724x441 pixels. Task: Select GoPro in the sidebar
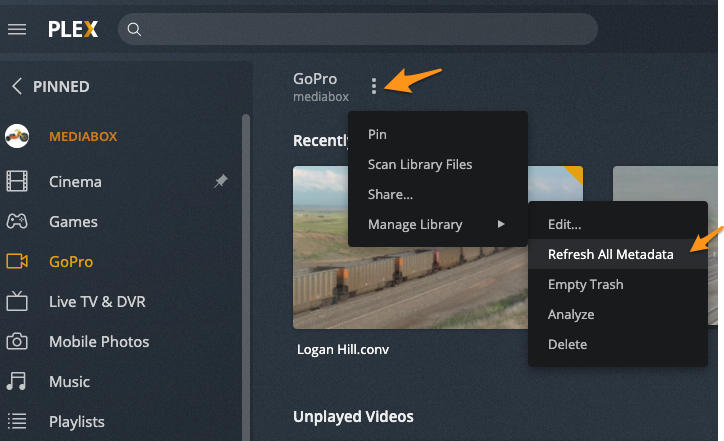click(71, 262)
